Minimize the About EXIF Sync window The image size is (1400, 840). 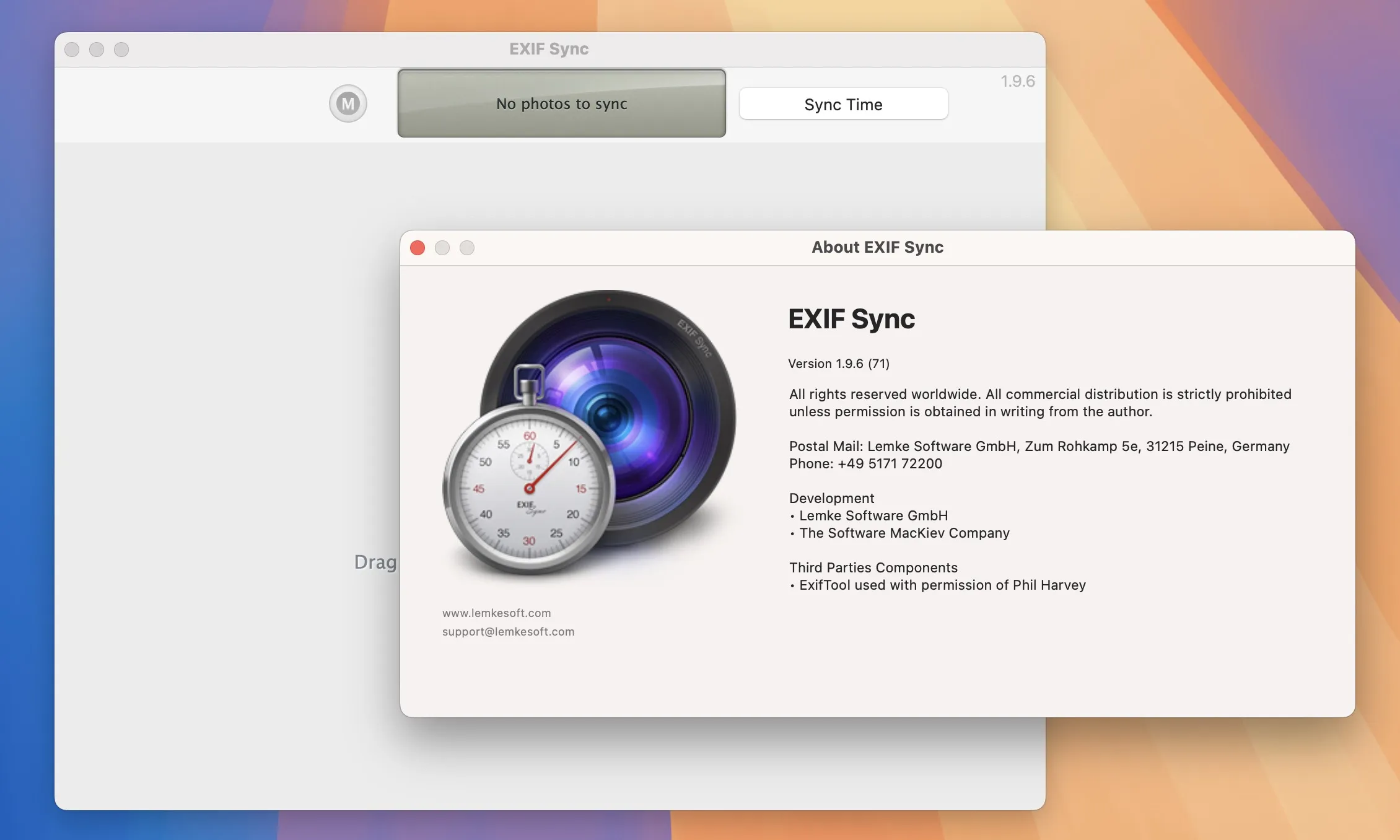click(442, 248)
